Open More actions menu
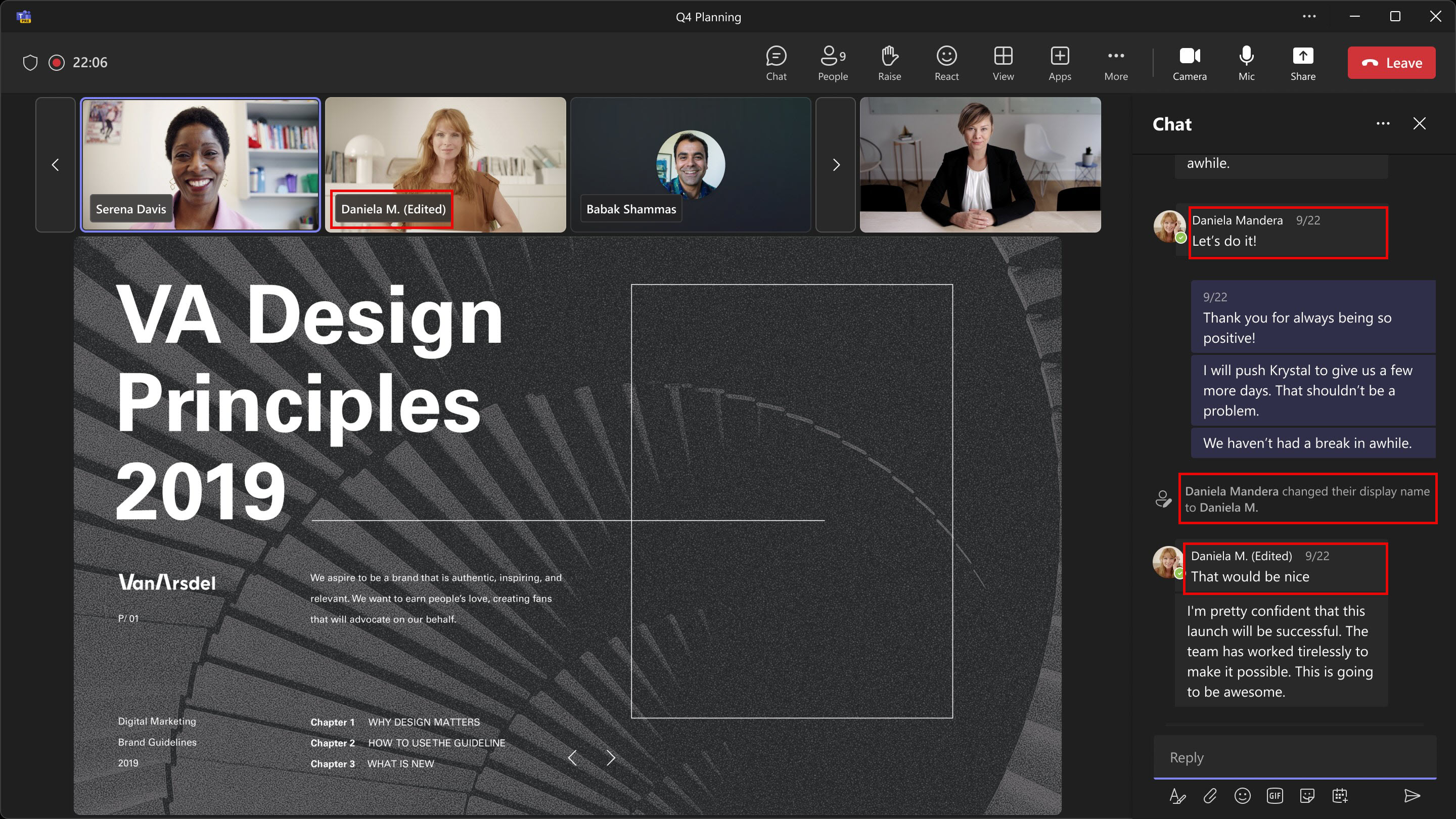The width and height of the screenshot is (1456, 819). [x=1116, y=62]
